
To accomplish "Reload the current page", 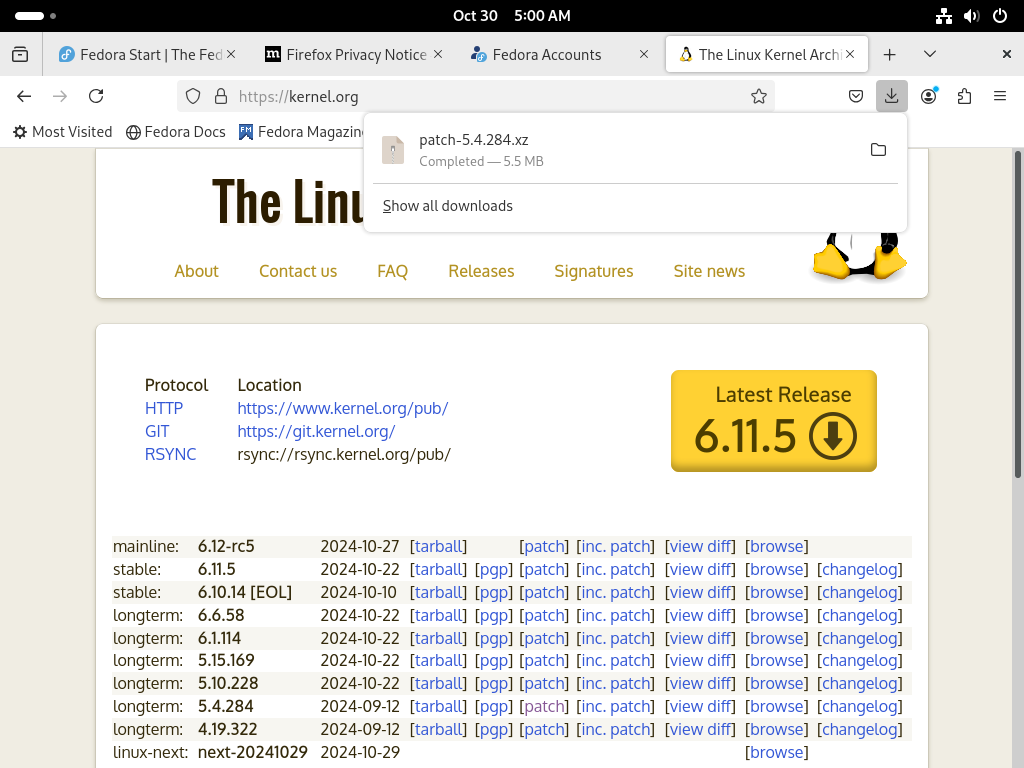I will [96, 97].
